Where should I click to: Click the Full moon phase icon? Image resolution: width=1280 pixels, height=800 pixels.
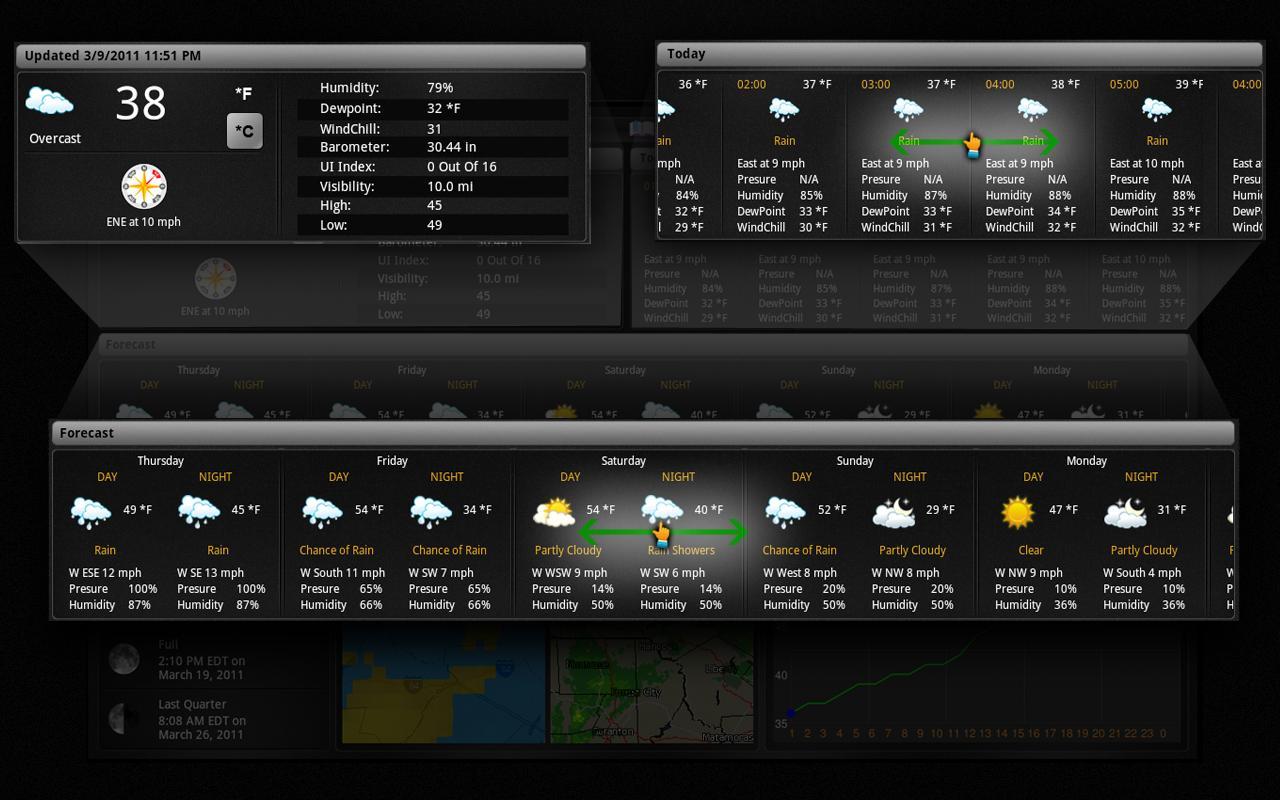[x=123, y=658]
